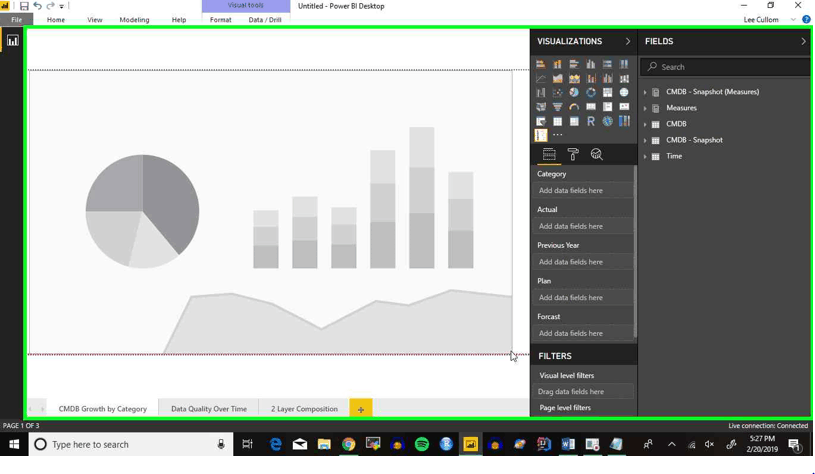Add a new report page
Viewport: 815px width, 474px height.
click(x=361, y=409)
